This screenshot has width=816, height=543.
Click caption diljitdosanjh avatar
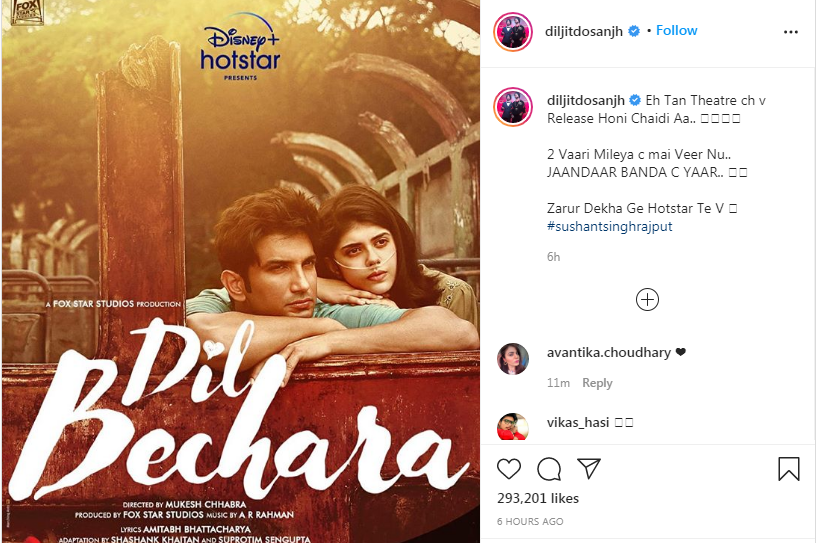tap(513, 107)
